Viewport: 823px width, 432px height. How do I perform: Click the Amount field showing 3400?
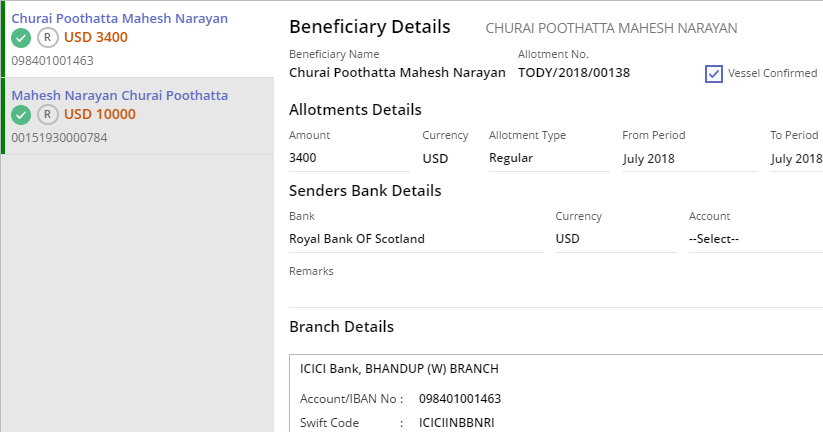(x=350, y=159)
